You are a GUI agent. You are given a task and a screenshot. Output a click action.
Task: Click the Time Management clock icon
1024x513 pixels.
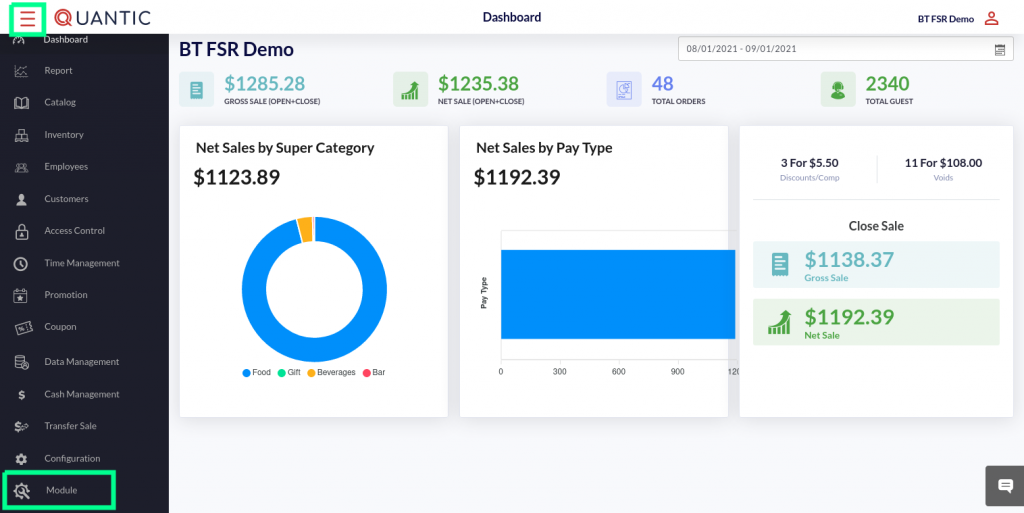click(x=21, y=264)
